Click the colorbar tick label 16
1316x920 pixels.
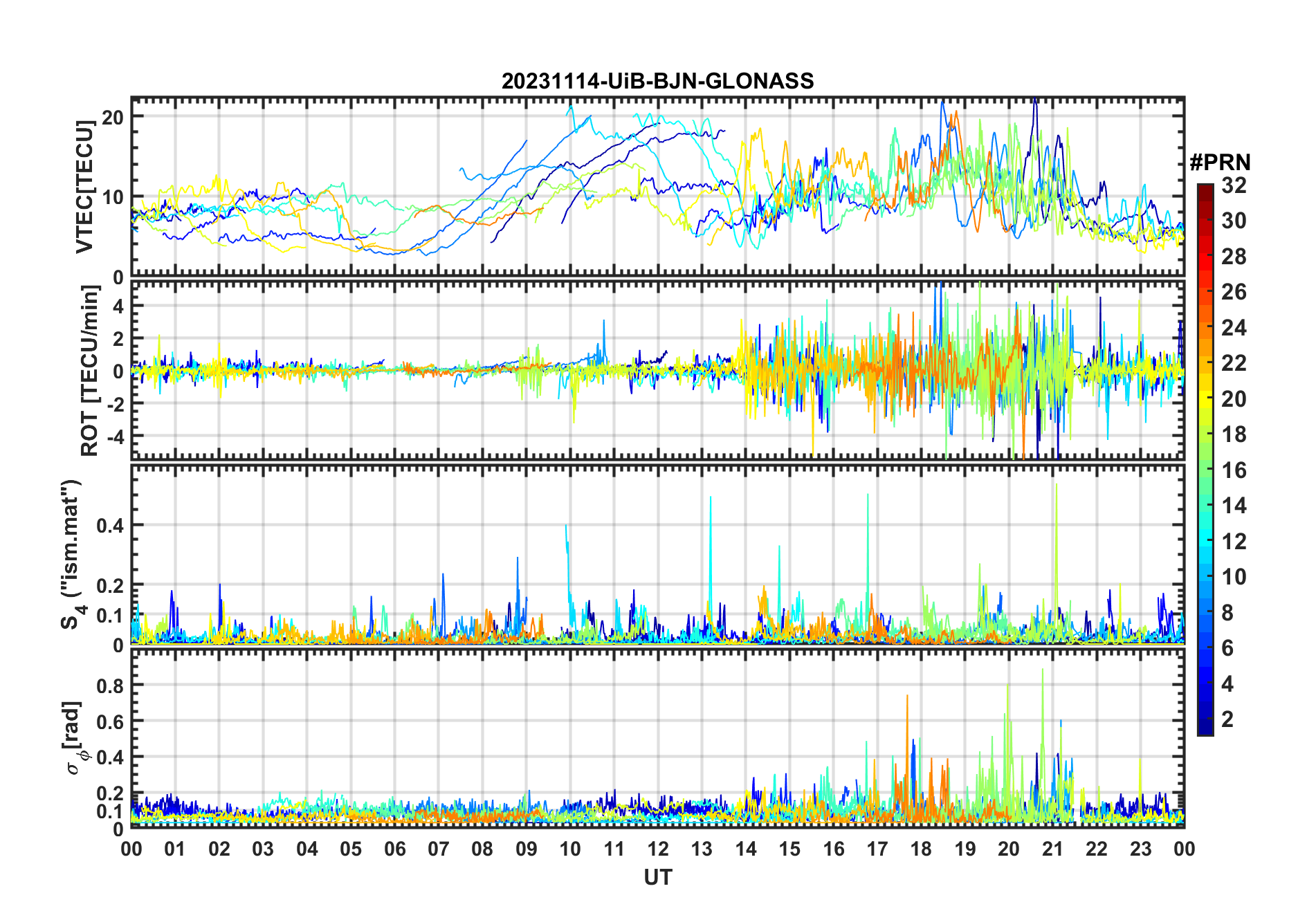pos(1234,470)
